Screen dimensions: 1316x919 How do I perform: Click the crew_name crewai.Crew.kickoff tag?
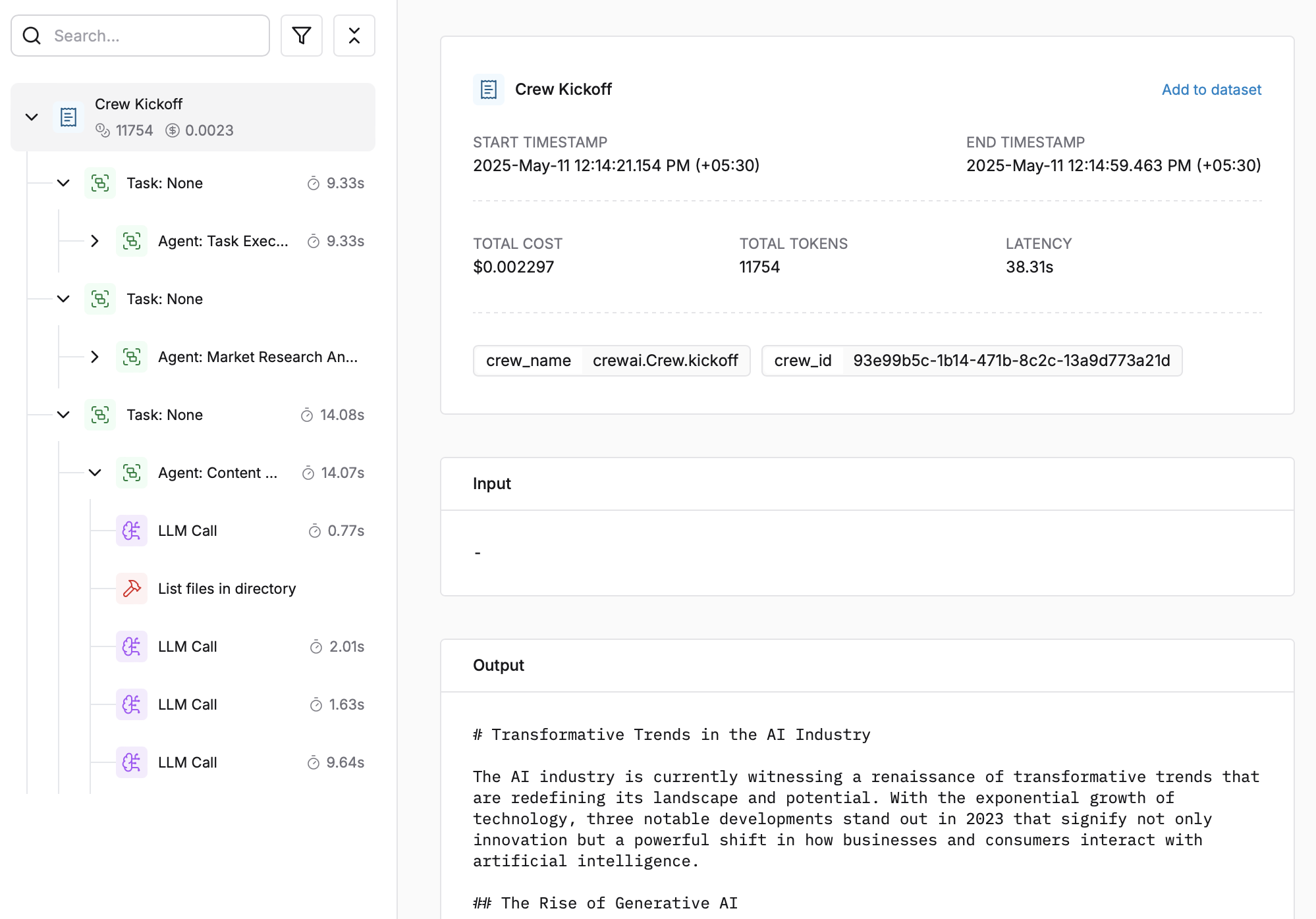click(611, 361)
